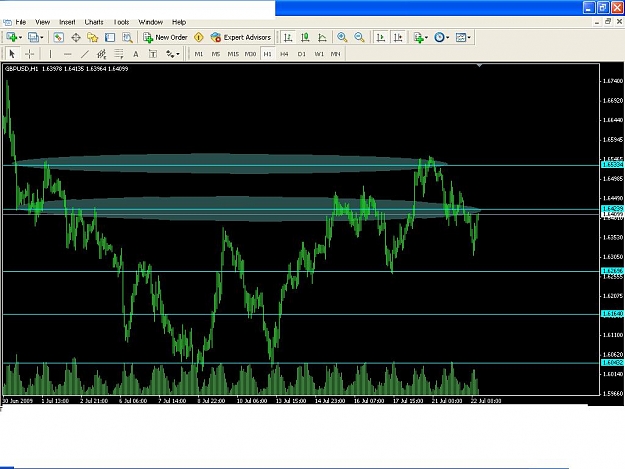
Task: Open the Navigator folder-star icon
Action: pyautogui.click(x=93, y=37)
